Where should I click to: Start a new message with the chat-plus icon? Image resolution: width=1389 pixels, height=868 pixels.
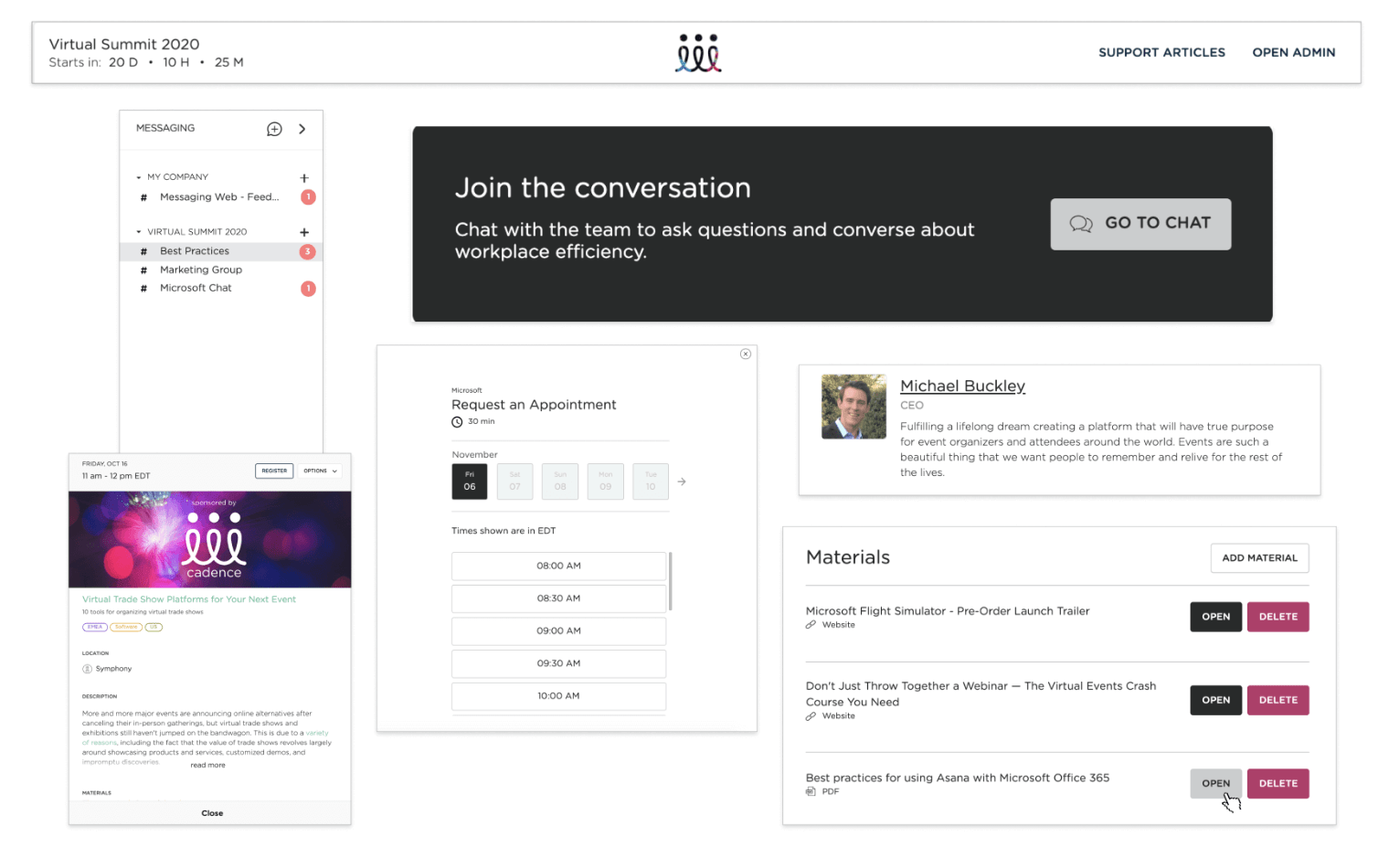(274, 129)
